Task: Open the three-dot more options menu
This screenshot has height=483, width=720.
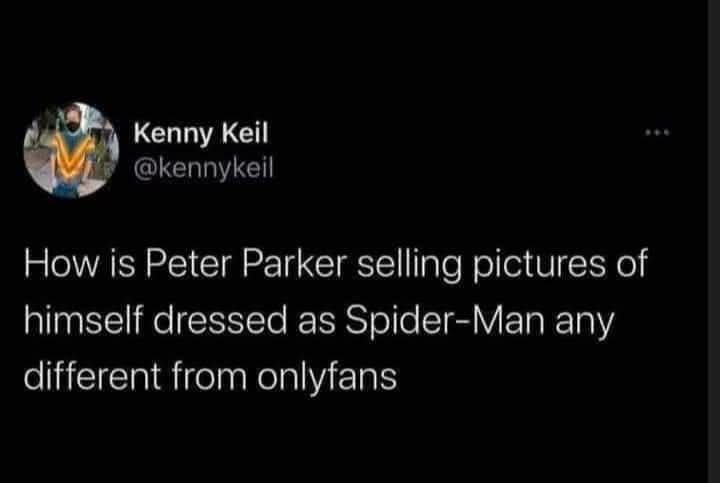Action: coord(658,133)
